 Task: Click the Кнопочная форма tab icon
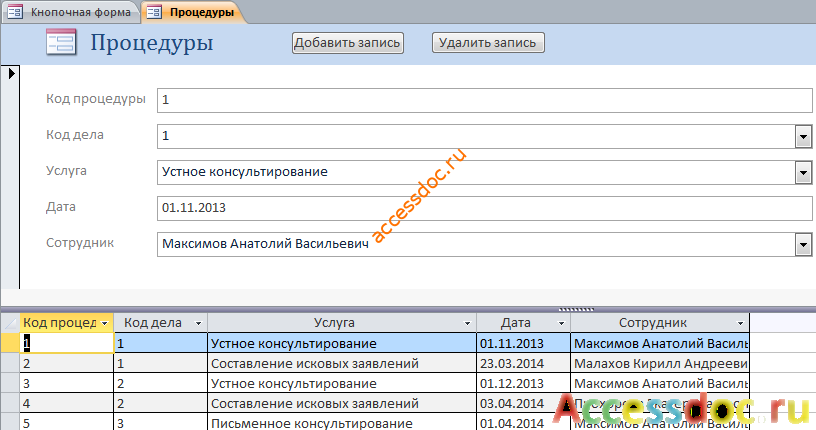coord(15,12)
